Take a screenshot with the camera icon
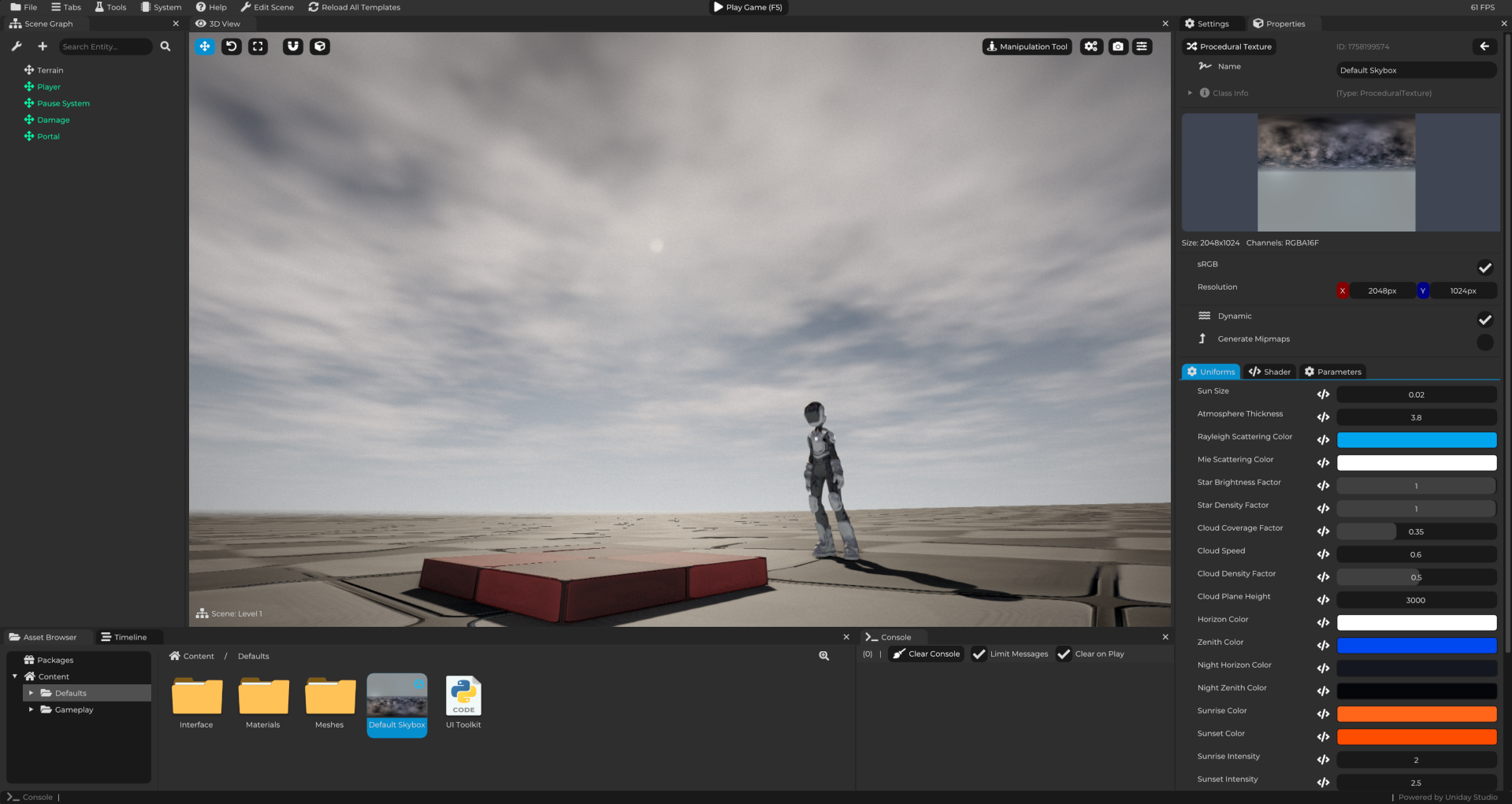The height and width of the screenshot is (804, 1512). click(x=1117, y=46)
